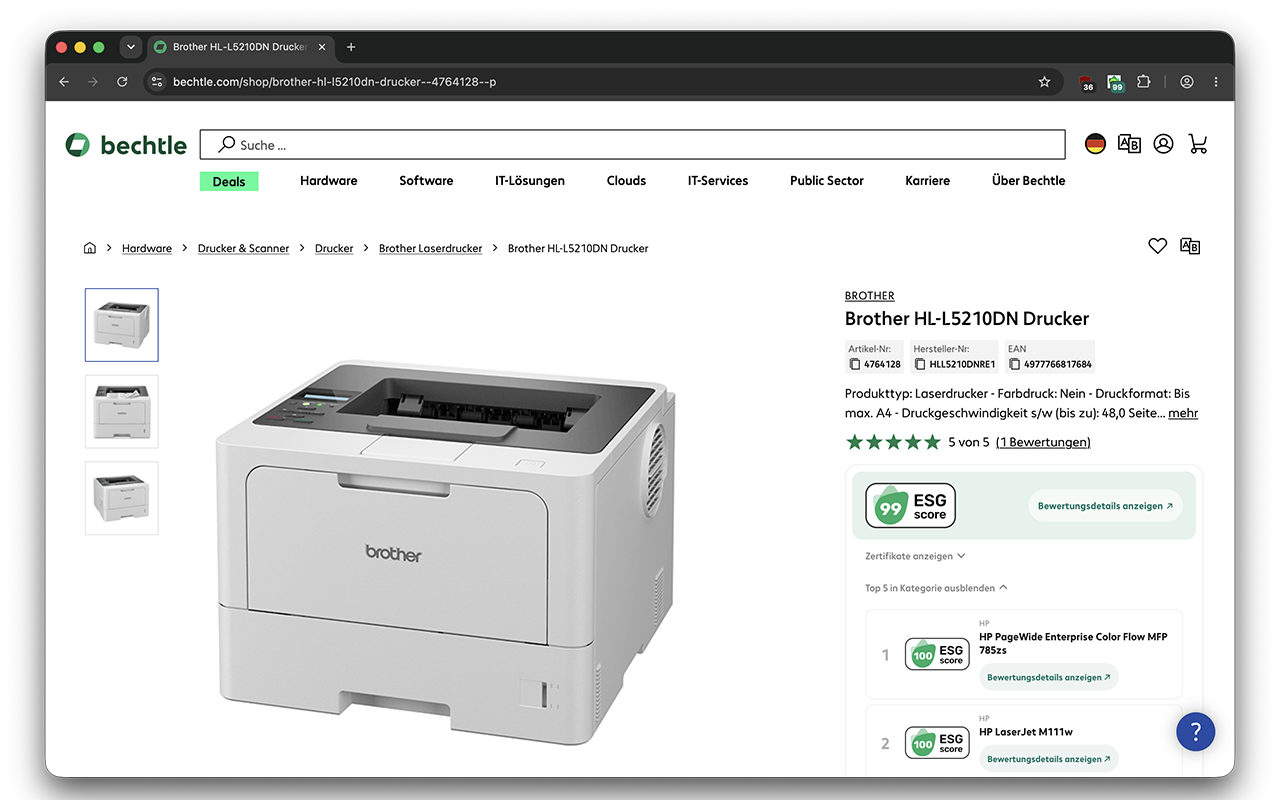
Task: Click the product title Brother HL-L5210DN Drucker
Action: click(967, 319)
